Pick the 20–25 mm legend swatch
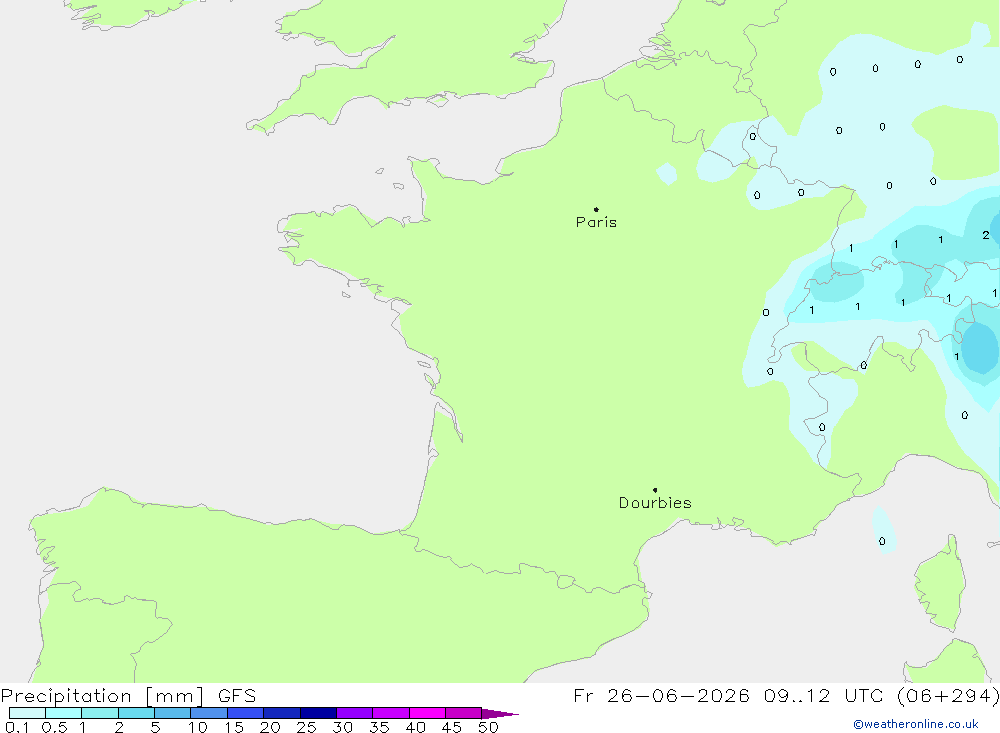Image resolution: width=1000 pixels, height=733 pixels. [282, 713]
